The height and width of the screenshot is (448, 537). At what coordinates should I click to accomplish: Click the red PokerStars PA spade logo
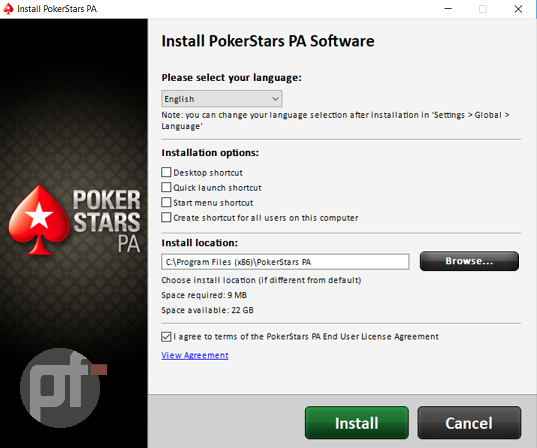pyautogui.click(x=39, y=220)
